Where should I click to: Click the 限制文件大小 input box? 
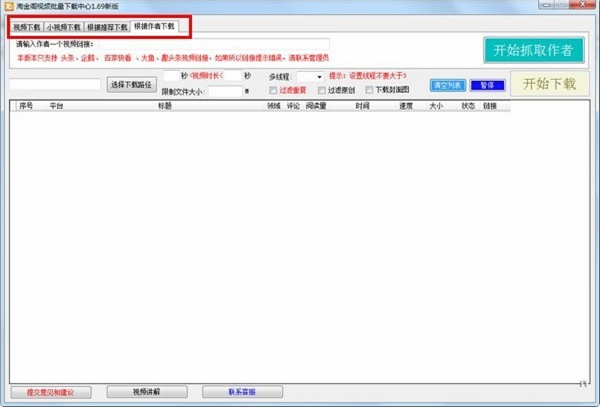tap(225, 91)
